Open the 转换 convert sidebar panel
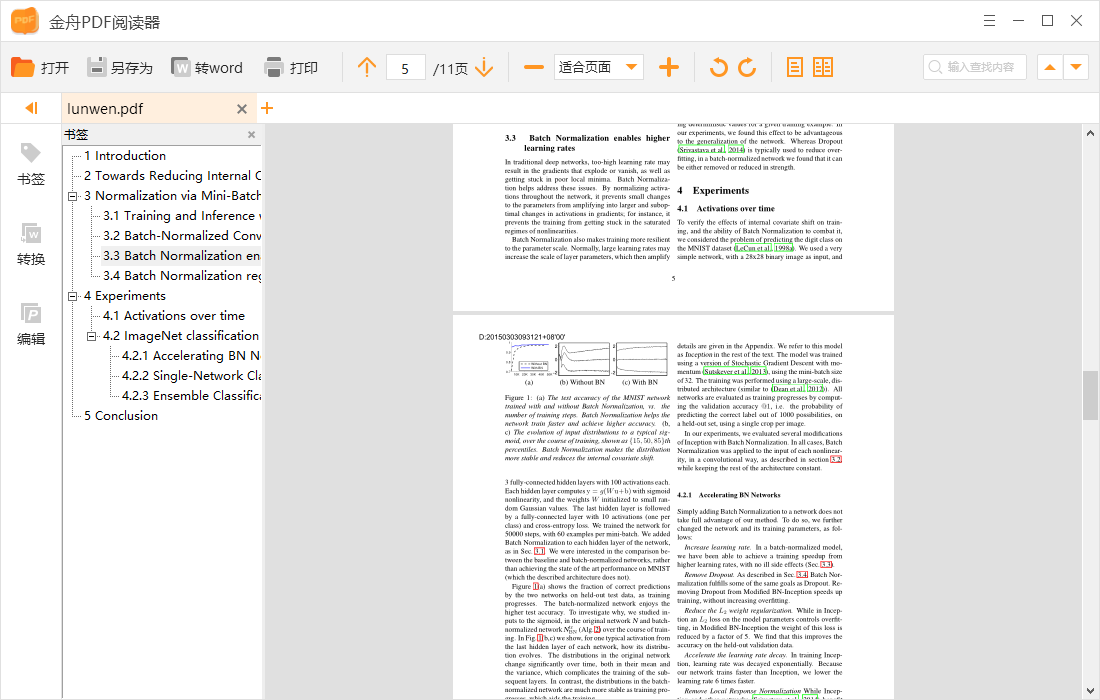This screenshot has height=700, width=1100. (x=31, y=245)
